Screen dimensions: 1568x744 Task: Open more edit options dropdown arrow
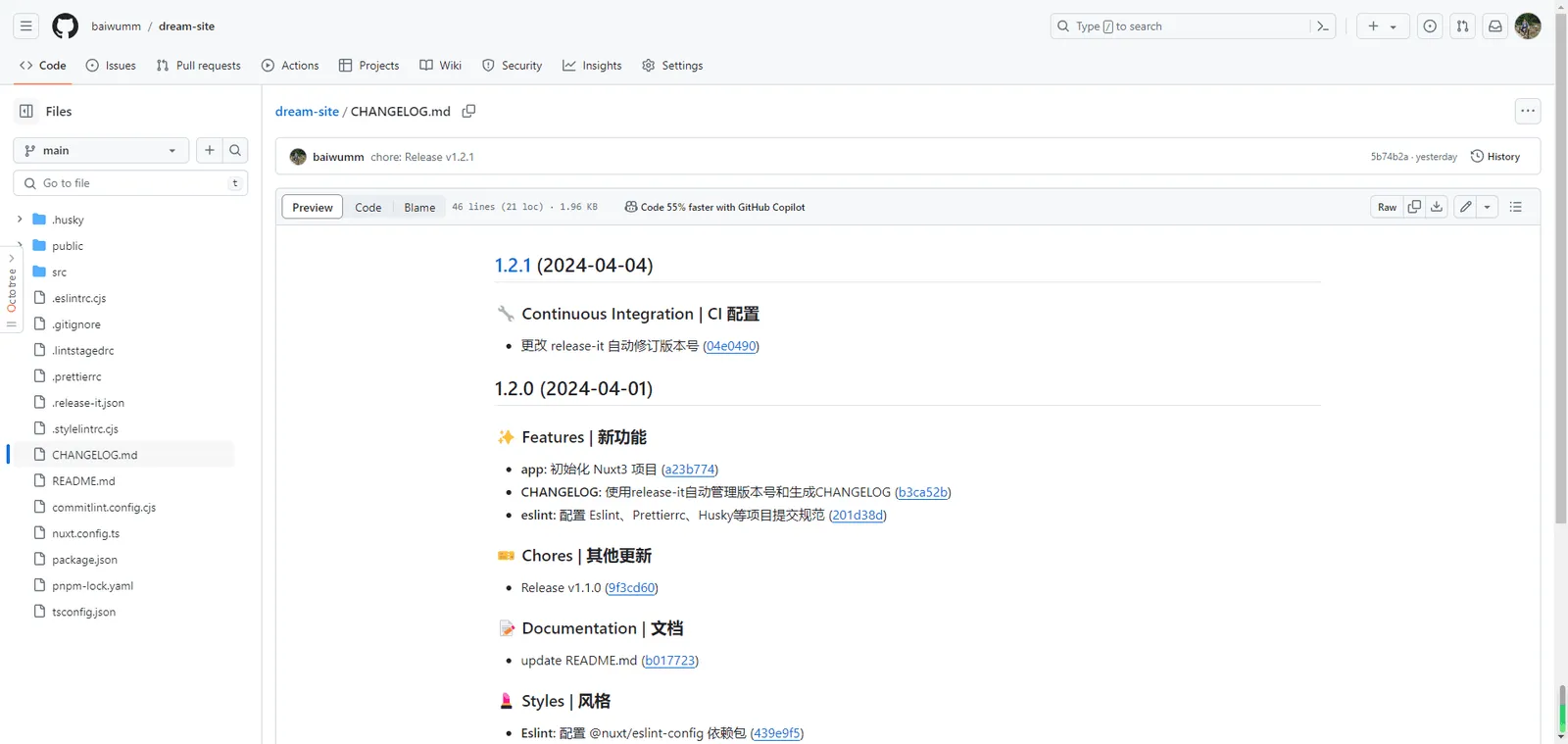coord(1488,207)
